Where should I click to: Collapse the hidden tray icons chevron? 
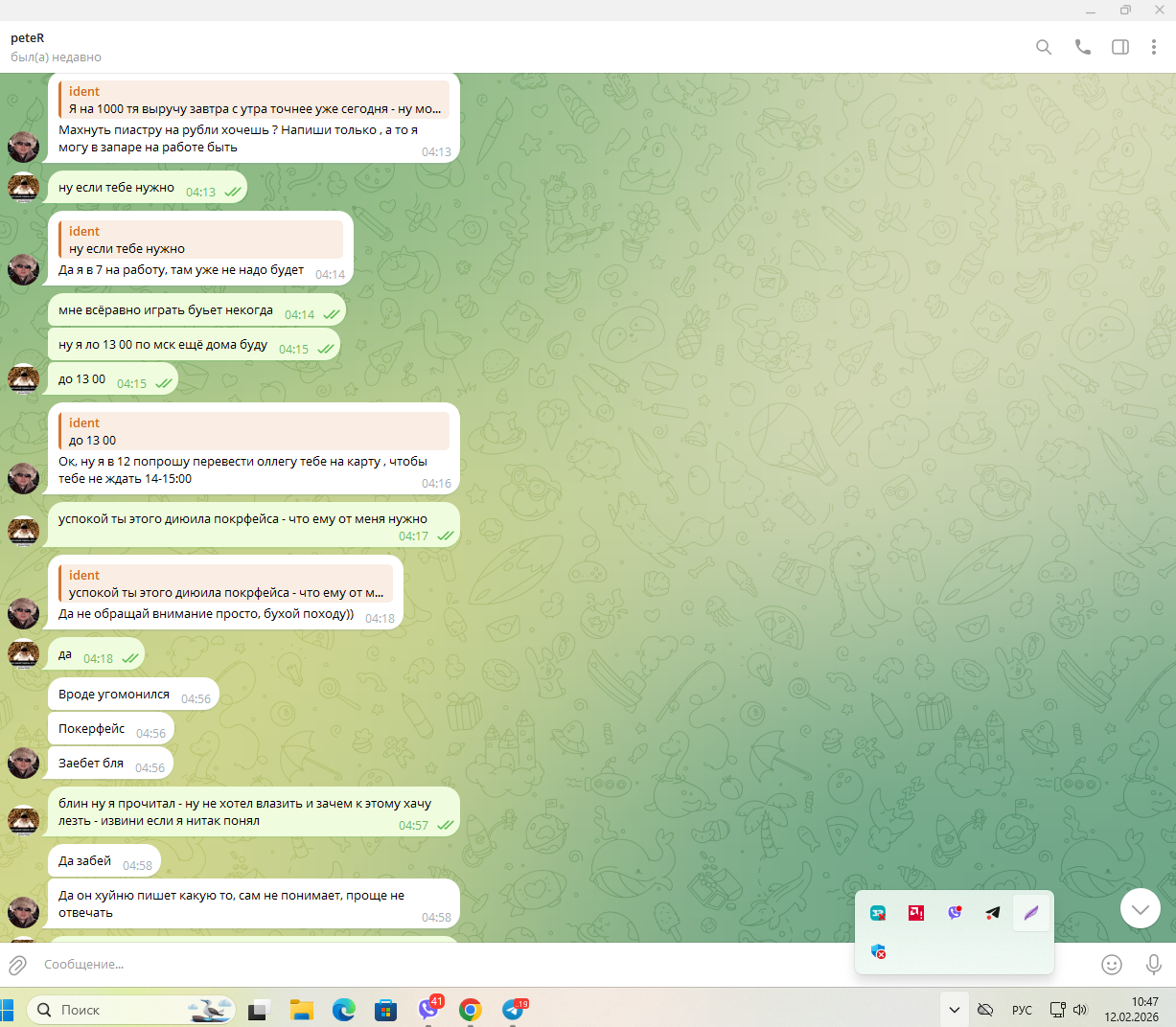click(954, 1010)
